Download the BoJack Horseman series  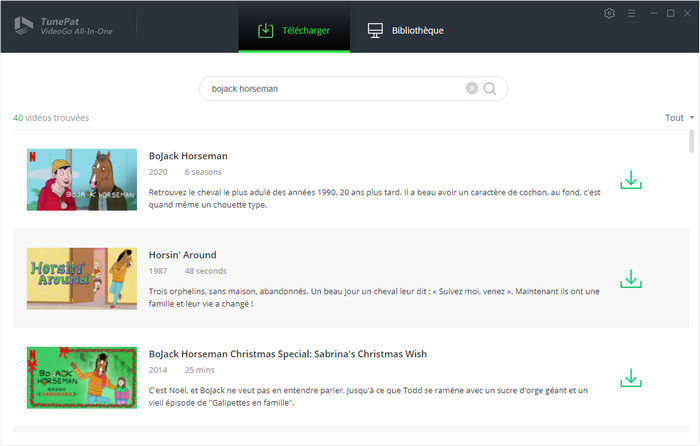tap(631, 180)
